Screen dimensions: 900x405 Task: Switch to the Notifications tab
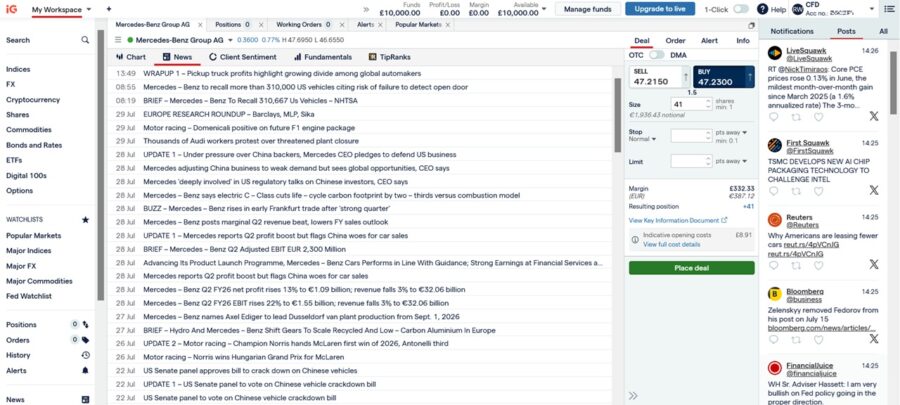[792, 32]
